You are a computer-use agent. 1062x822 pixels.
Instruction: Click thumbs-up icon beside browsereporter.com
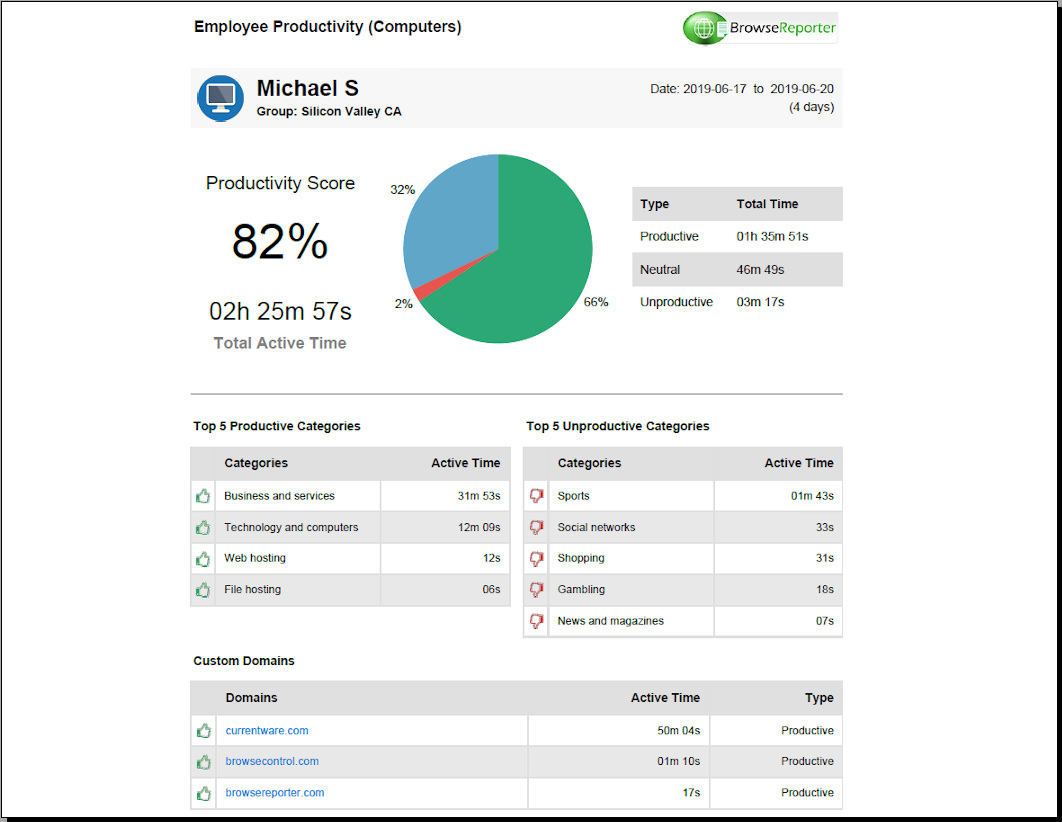[x=203, y=793]
